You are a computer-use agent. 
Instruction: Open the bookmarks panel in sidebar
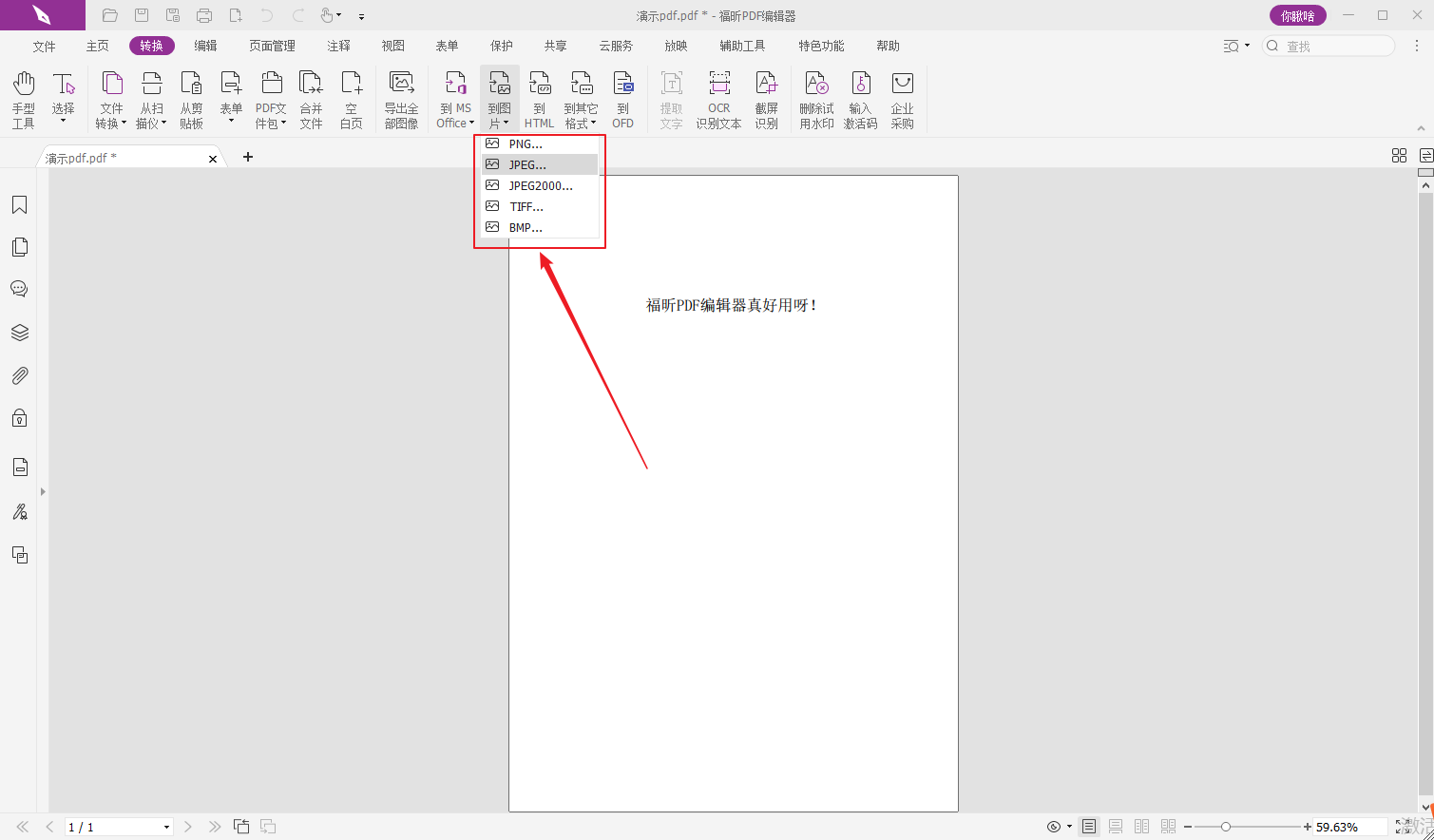[x=19, y=205]
